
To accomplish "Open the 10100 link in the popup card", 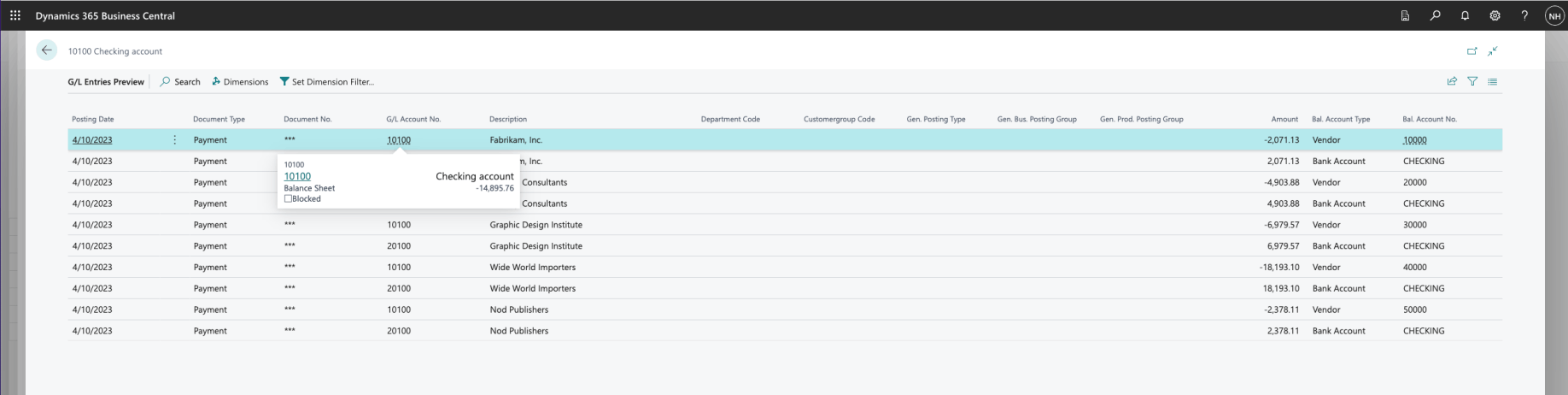I will coord(297,176).
